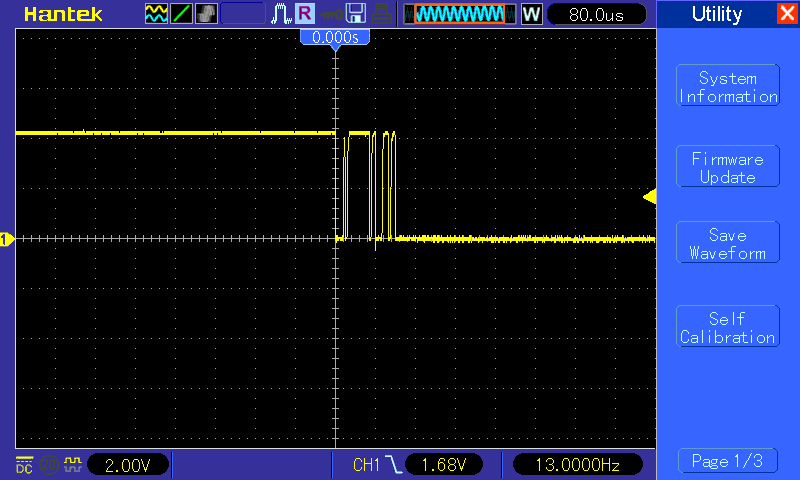The width and height of the screenshot is (800, 480).
Task: Choose Save Waveform
Action: click(728, 243)
